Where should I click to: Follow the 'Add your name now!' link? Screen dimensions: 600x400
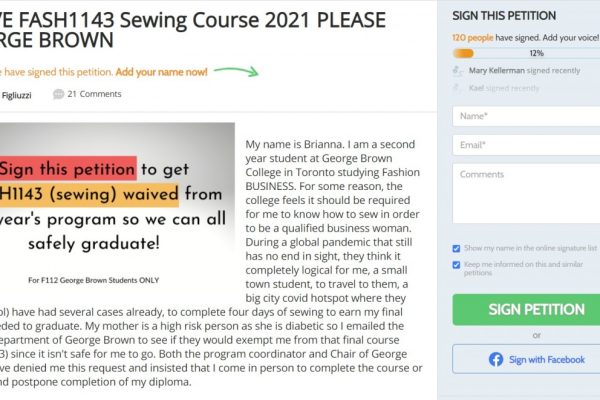(x=161, y=72)
